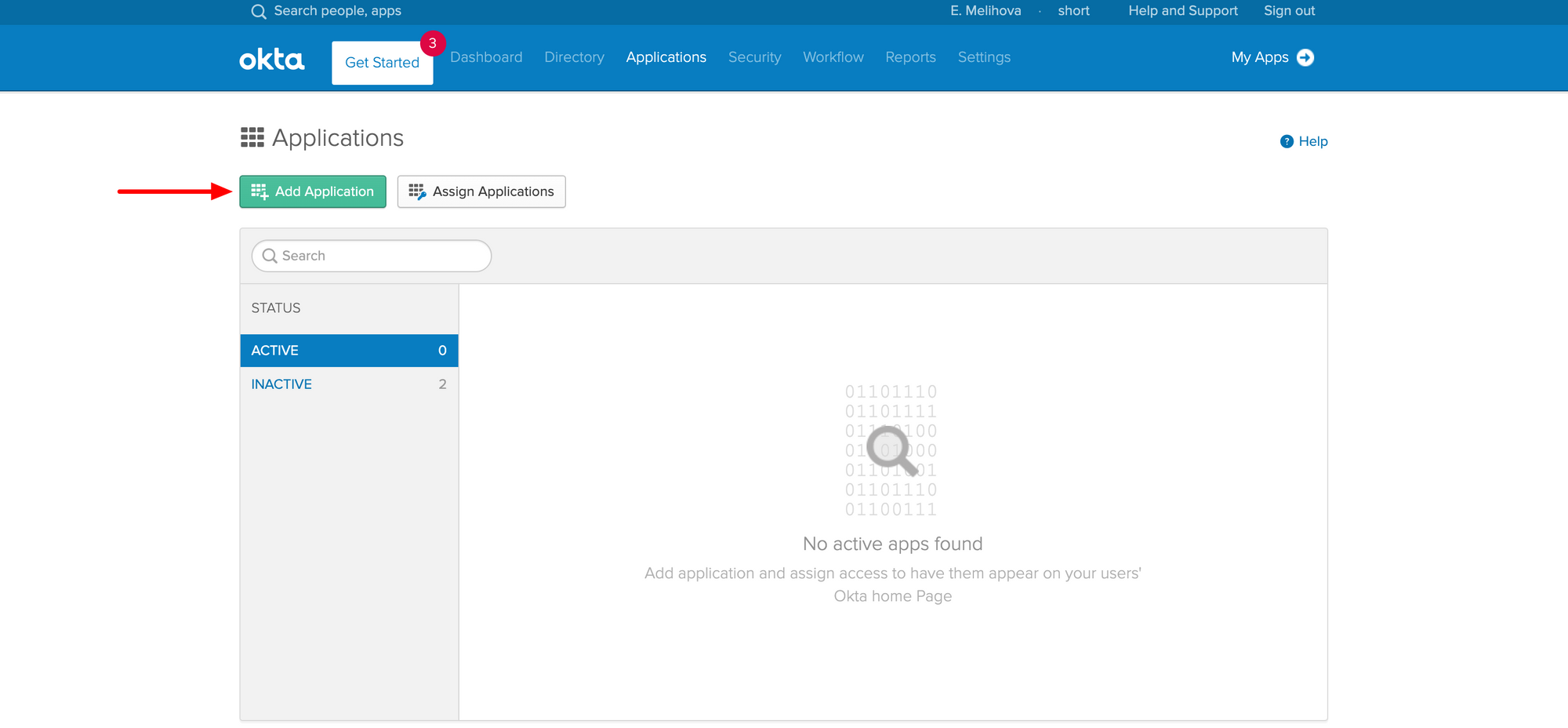Click the Applications page title text
Image resolution: width=1568 pixels, height=728 pixels.
point(338,138)
